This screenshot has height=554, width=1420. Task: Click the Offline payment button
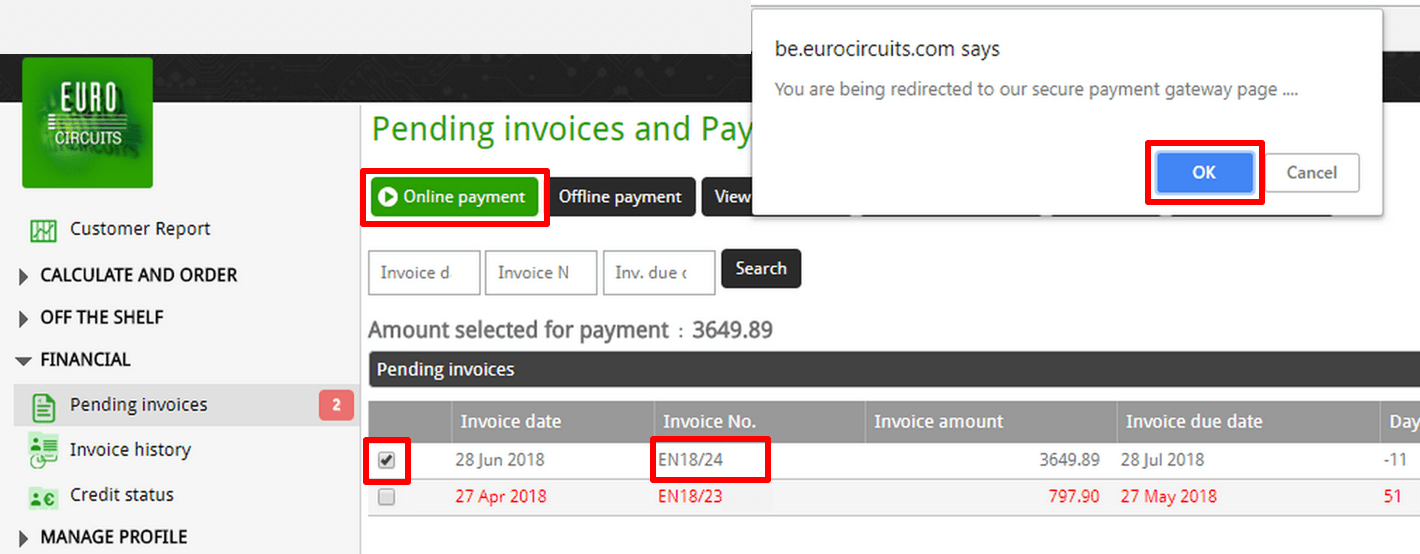(x=620, y=197)
